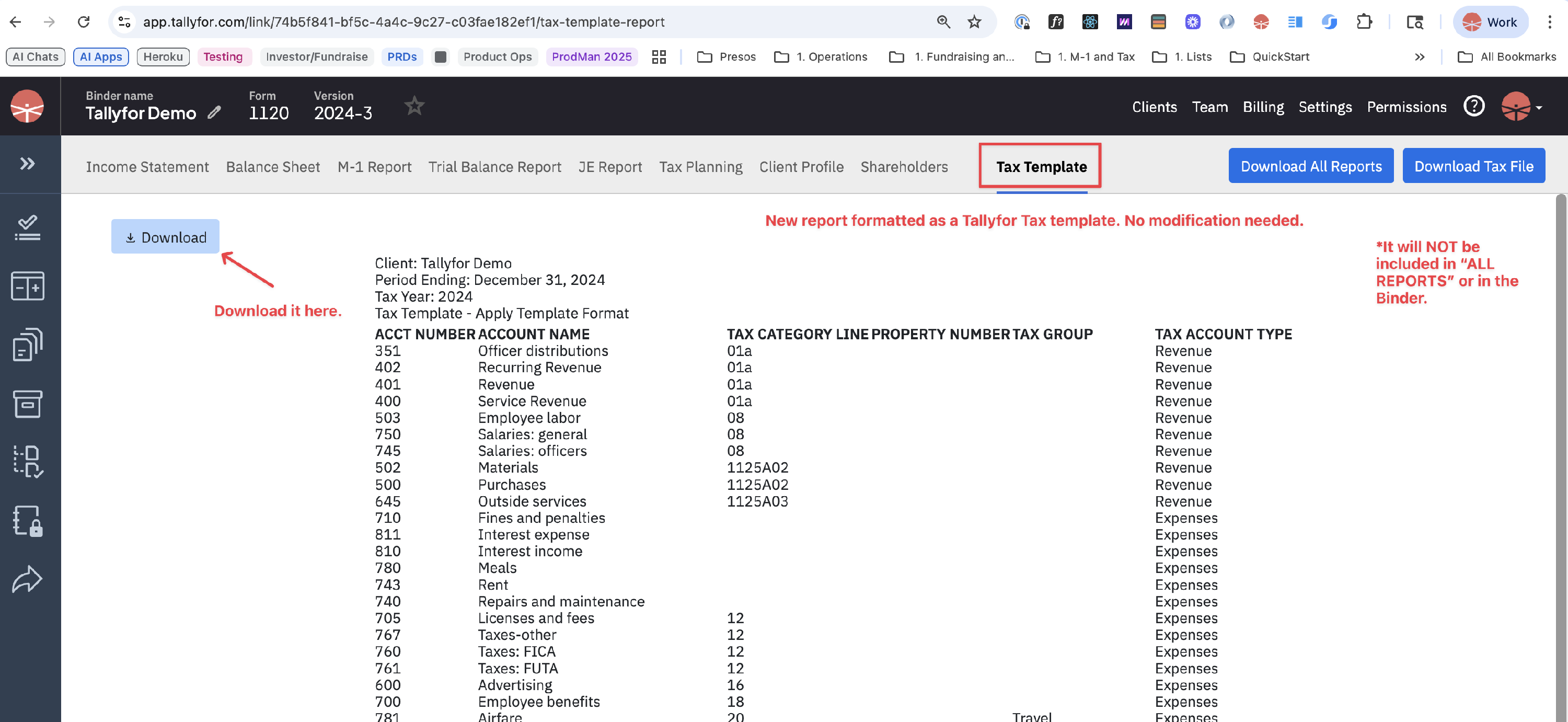Screen dimensions: 1568x722
Task: Bookmark this page with the star icon
Action: pyautogui.click(x=974, y=22)
